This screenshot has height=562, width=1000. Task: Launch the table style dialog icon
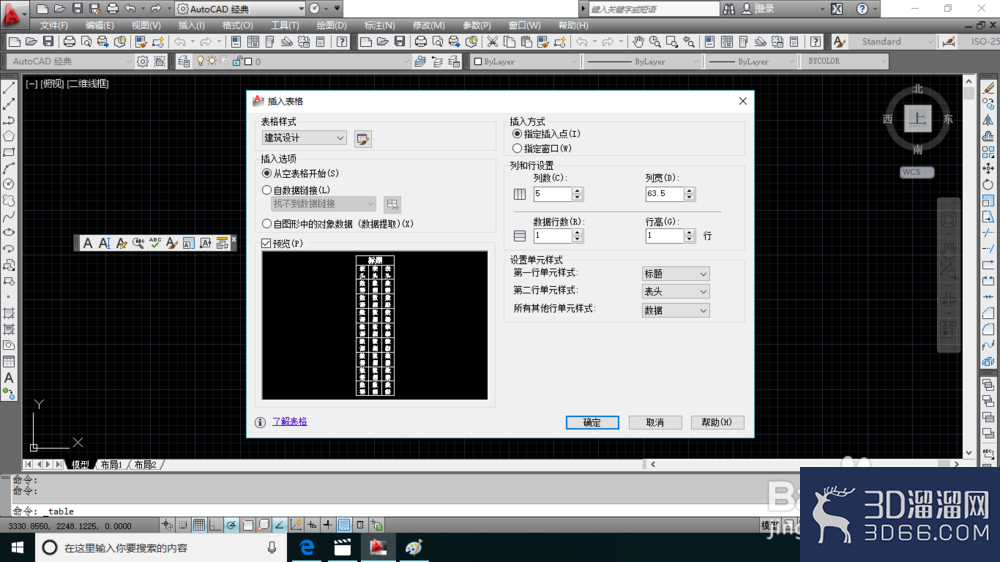(363, 139)
